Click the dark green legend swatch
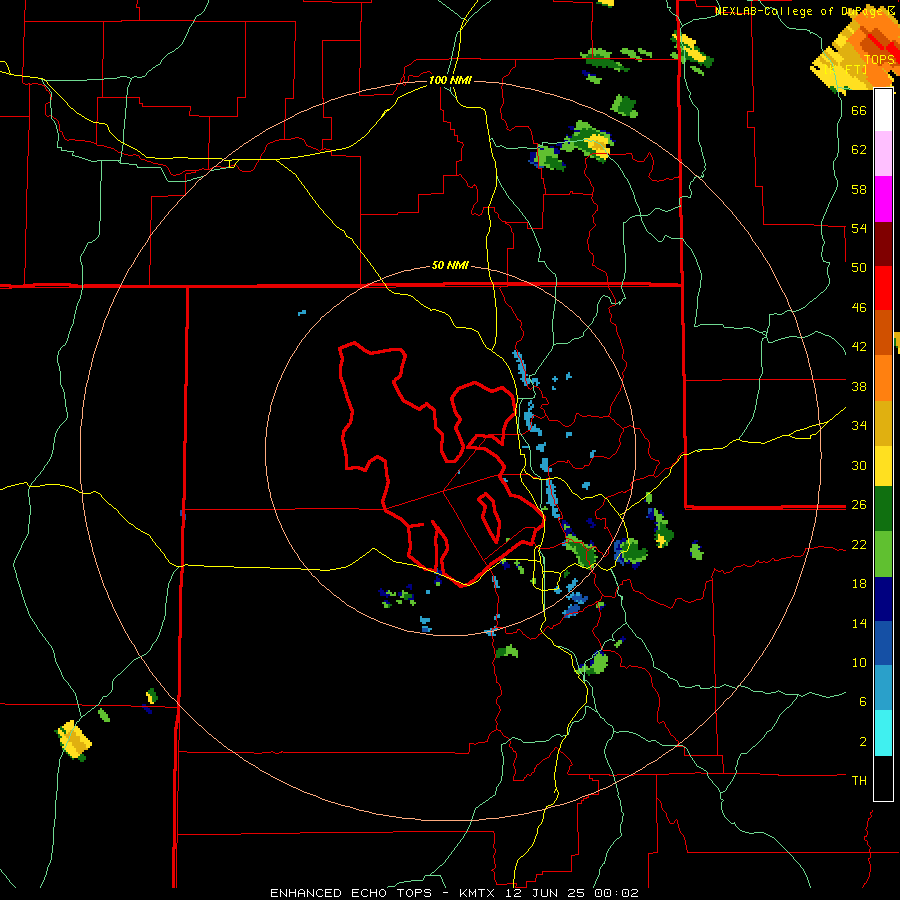 pos(883,509)
